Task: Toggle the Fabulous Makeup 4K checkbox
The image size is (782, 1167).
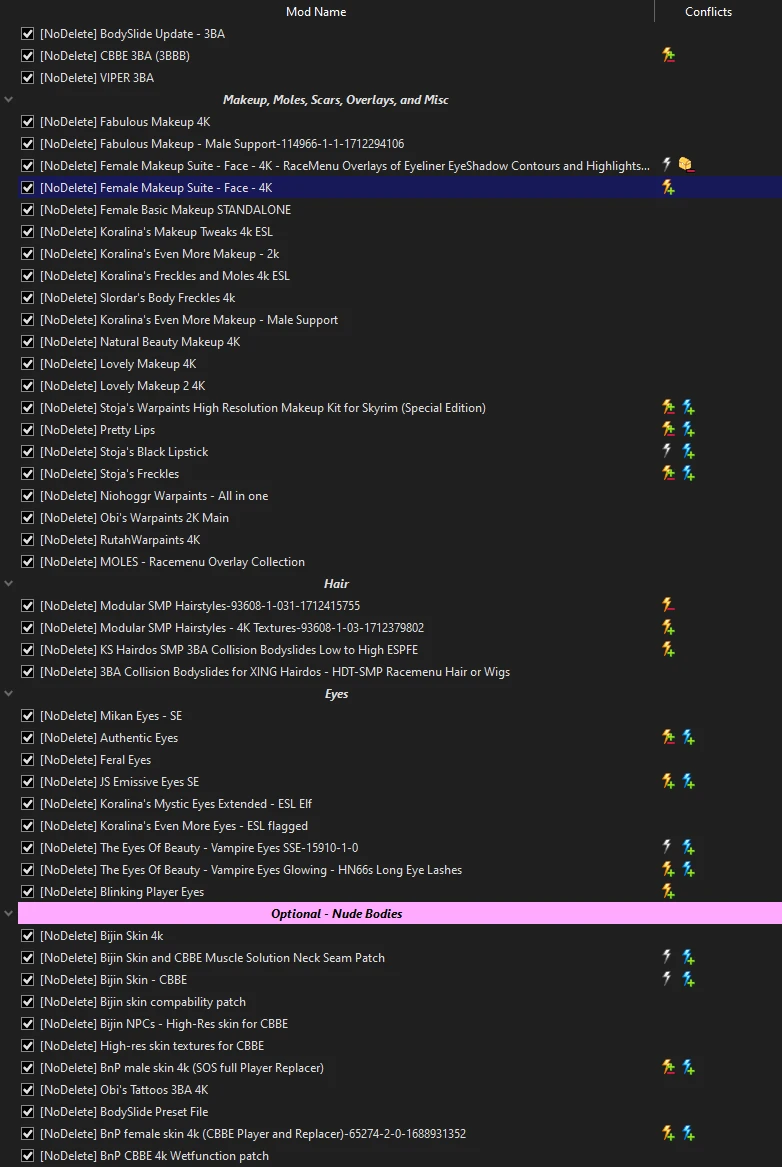Action: (28, 121)
